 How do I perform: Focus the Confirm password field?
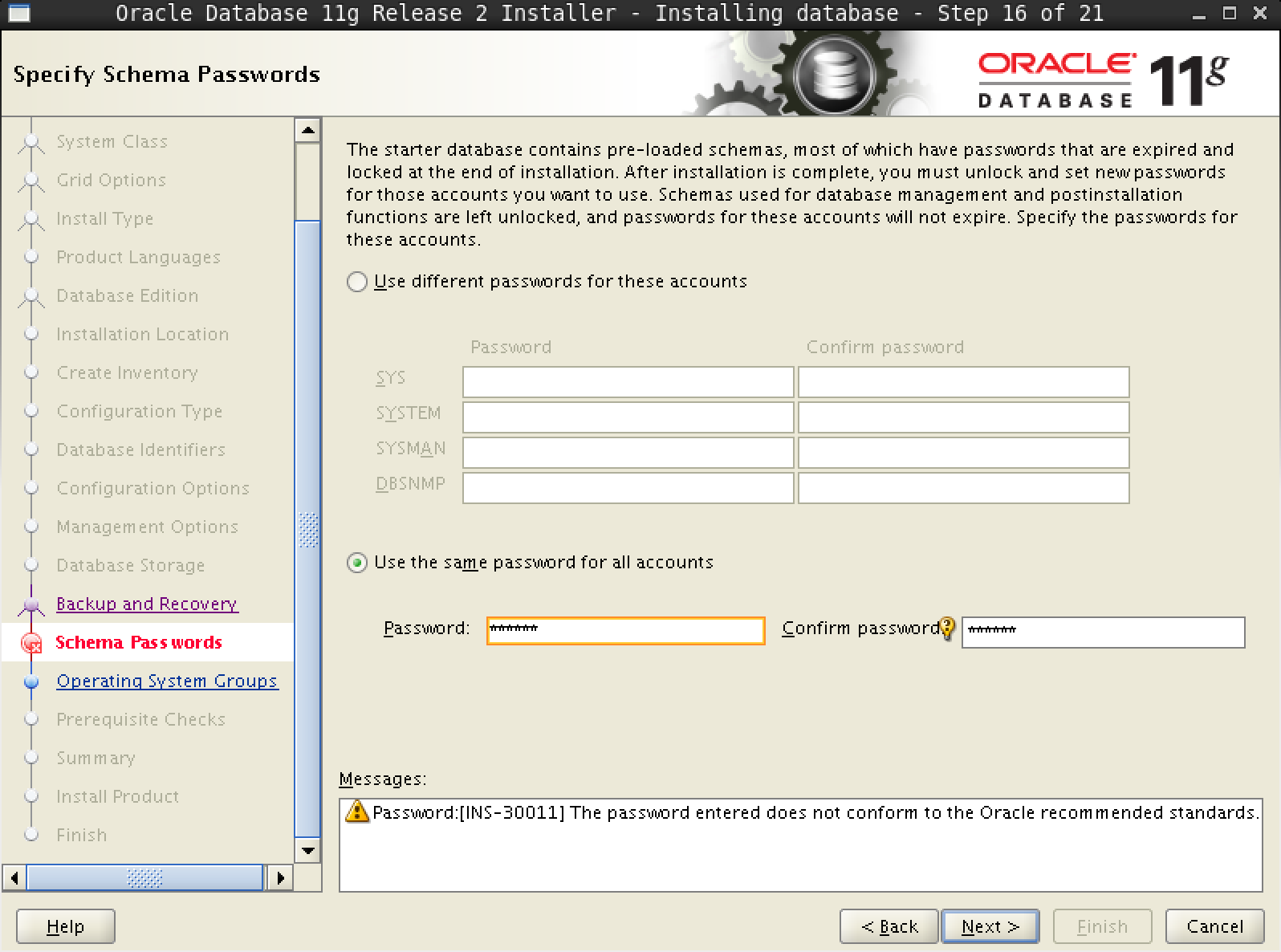(x=1103, y=632)
